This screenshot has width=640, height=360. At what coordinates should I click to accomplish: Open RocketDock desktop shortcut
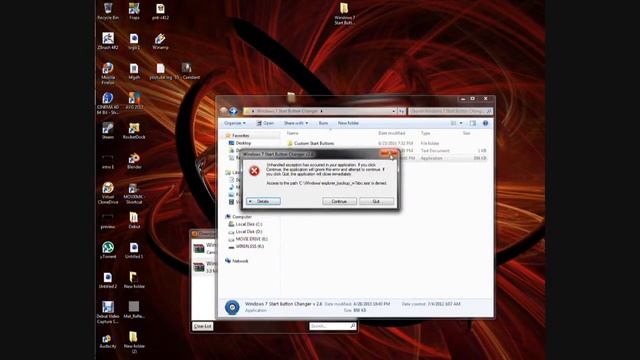point(134,131)
